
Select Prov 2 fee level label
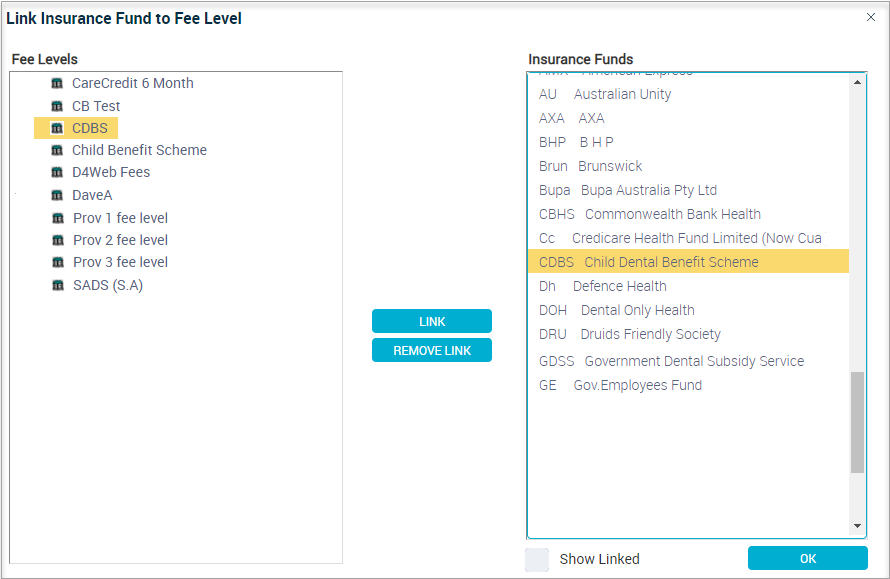click(120, 240)
